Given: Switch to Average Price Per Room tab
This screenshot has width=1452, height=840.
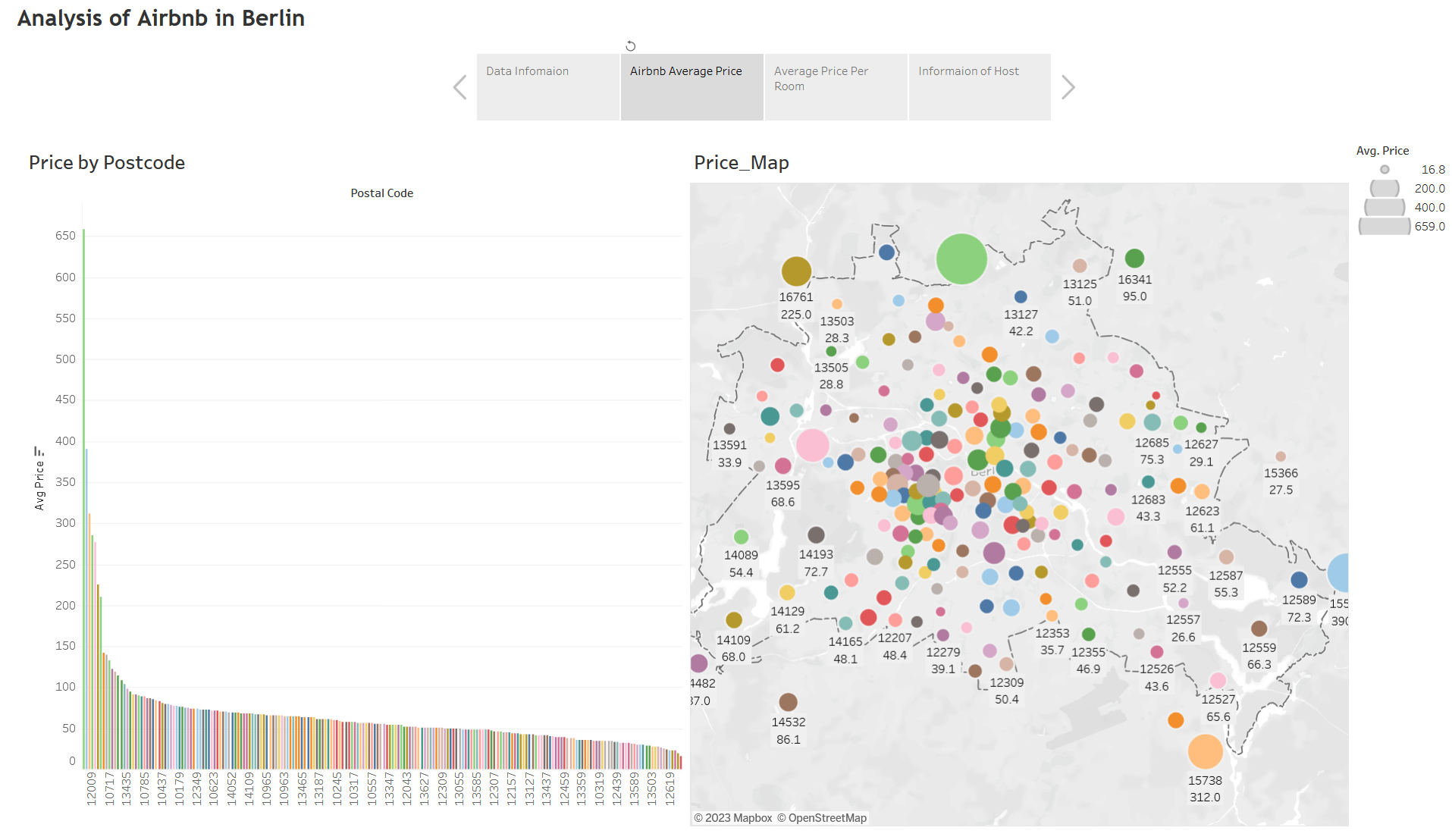Looking at the screenshot, I should pos(836,86).
